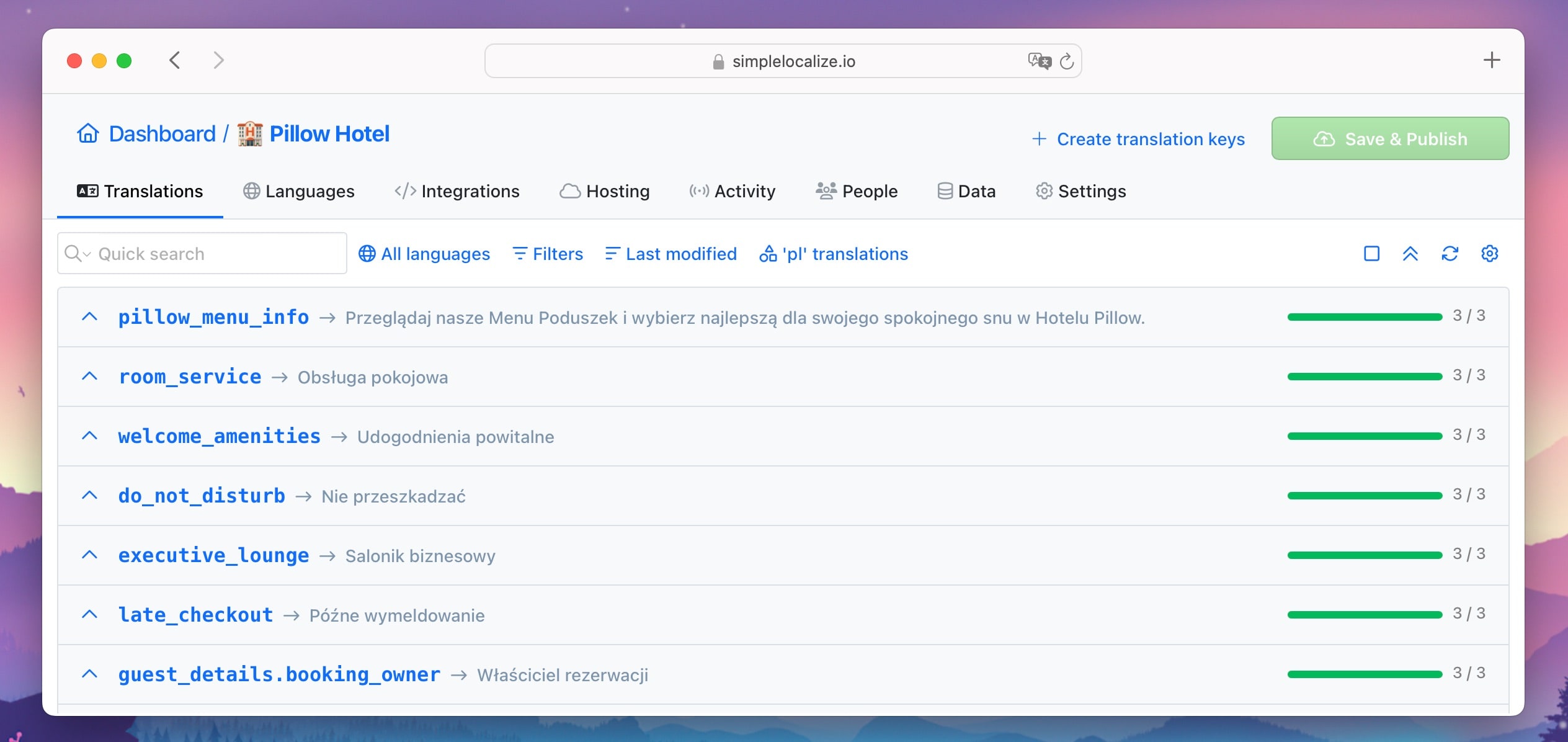Click the pillow_menu_info key name

(x=213, y=317)
